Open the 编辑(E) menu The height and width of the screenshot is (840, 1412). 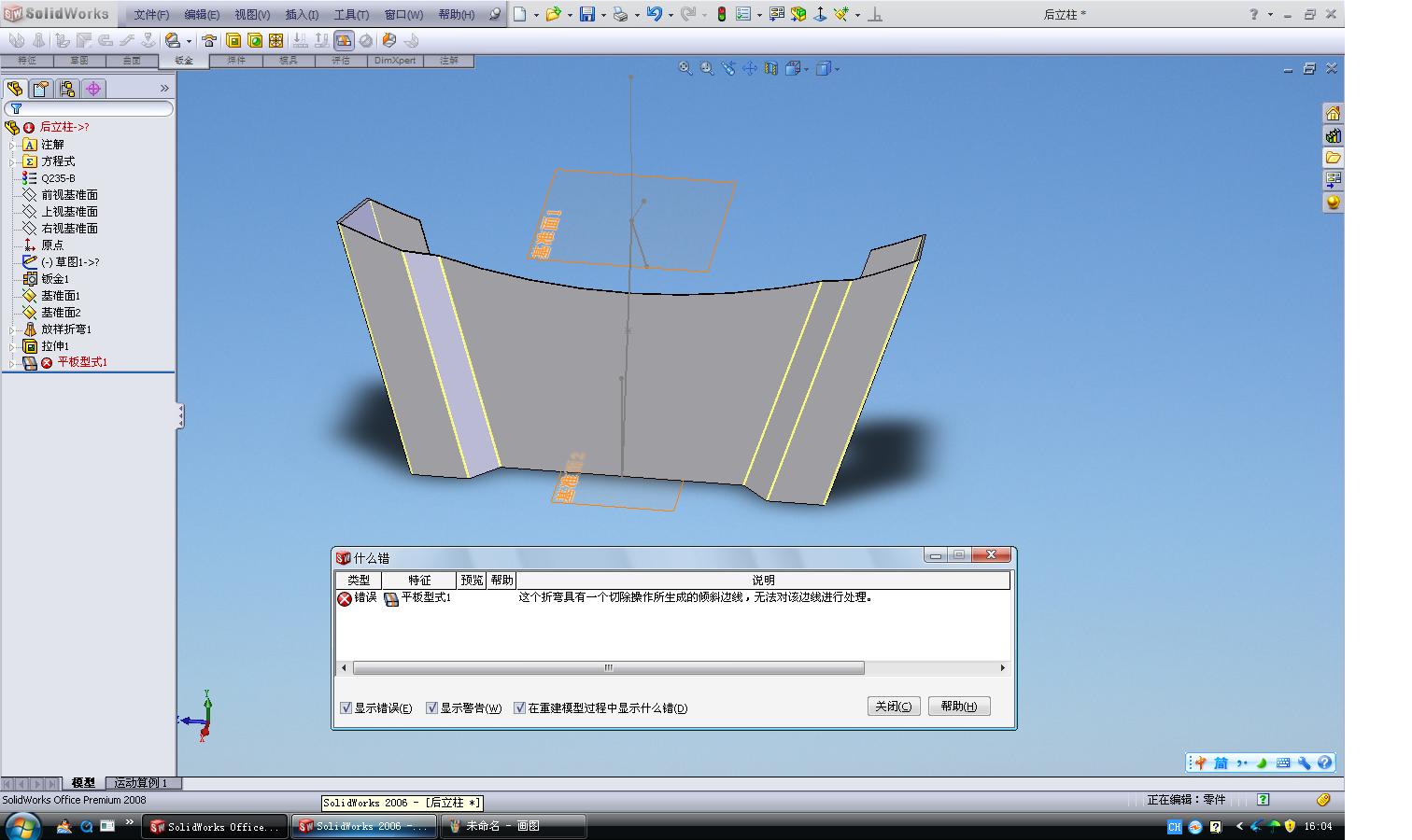[x=202, y=15]
